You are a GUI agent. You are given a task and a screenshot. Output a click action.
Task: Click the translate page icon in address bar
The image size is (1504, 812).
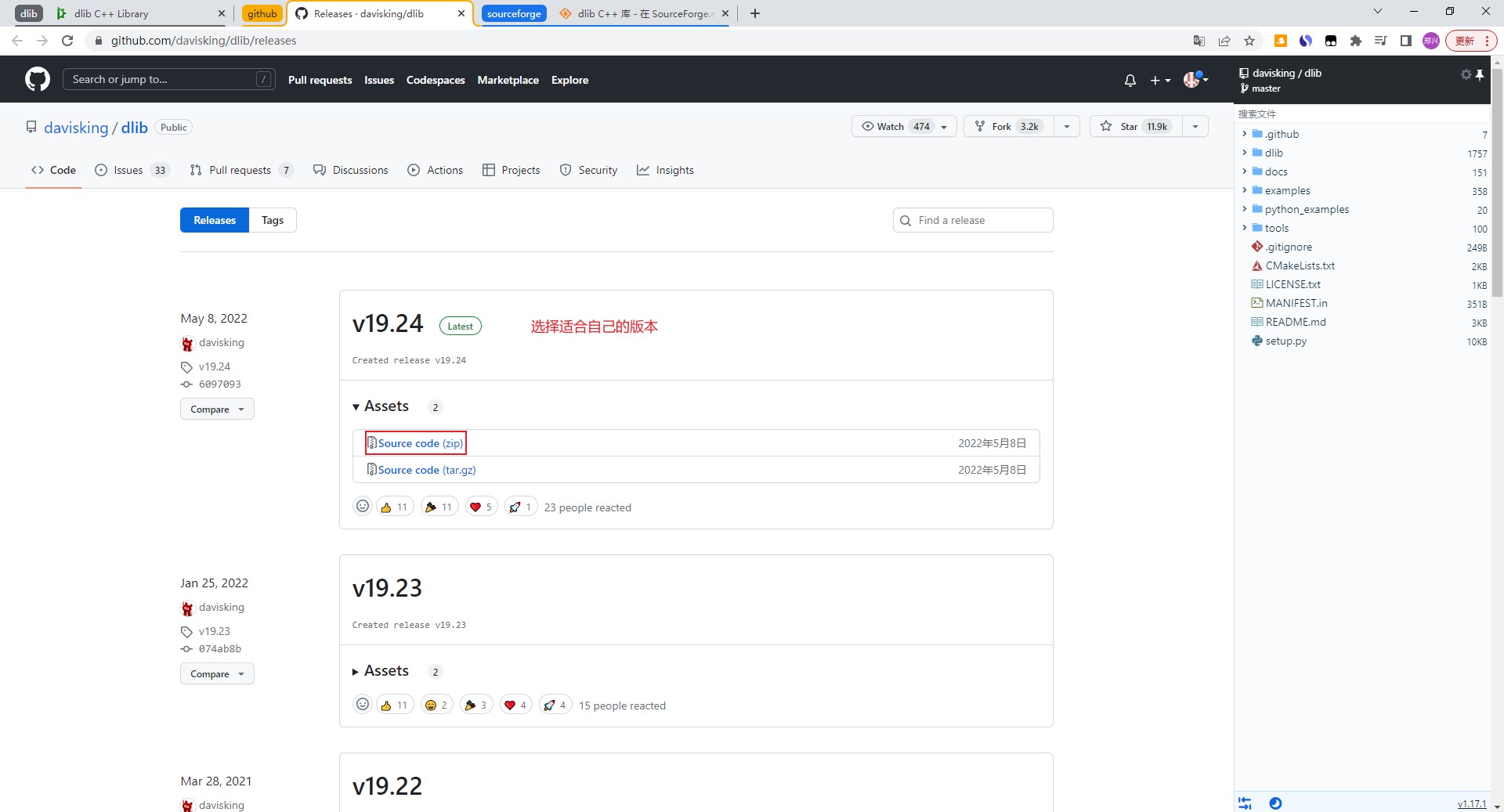point(1198,41)
